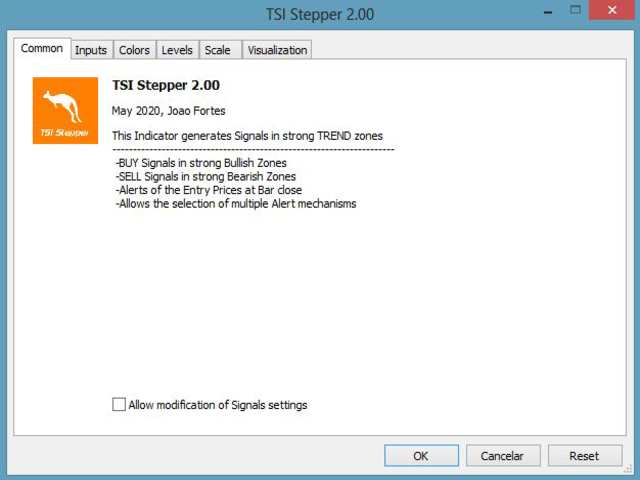640x480 pixels.
Task: Click the window resize grip at the corner
Action: pos(628,469)
